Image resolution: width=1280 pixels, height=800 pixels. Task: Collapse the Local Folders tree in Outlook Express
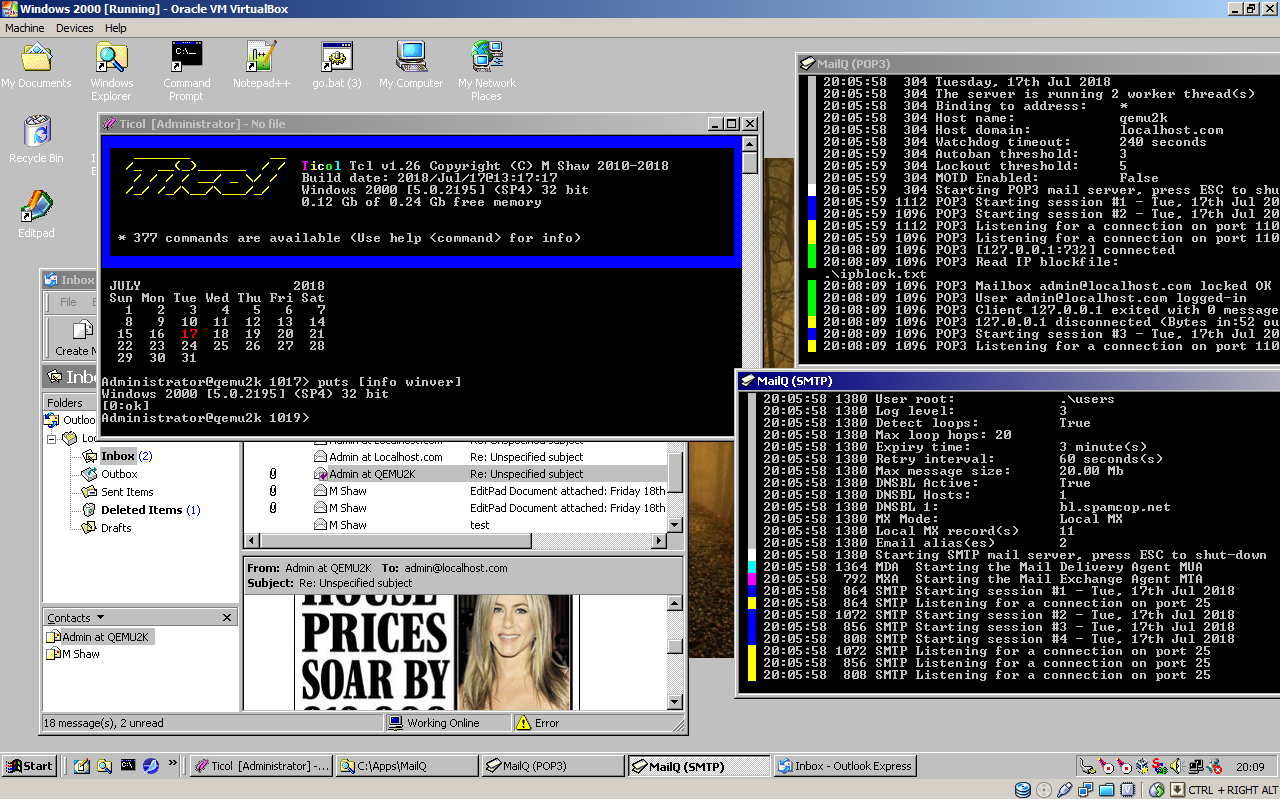click(51, 438)
